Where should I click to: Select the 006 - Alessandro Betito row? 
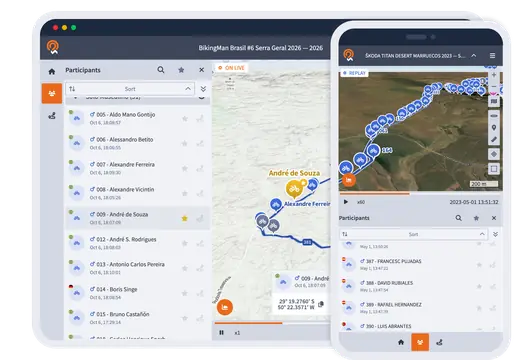(137, 143)
